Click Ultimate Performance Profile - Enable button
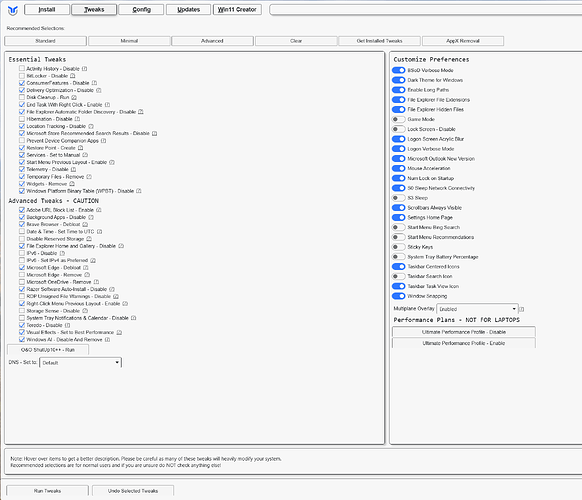 [x=464, y=343]
